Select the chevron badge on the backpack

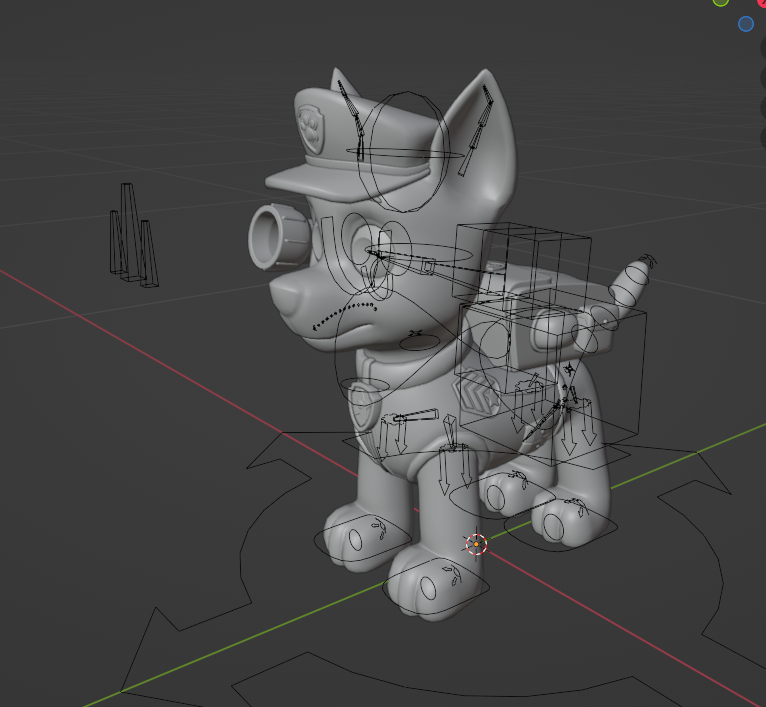pos(476,392)
